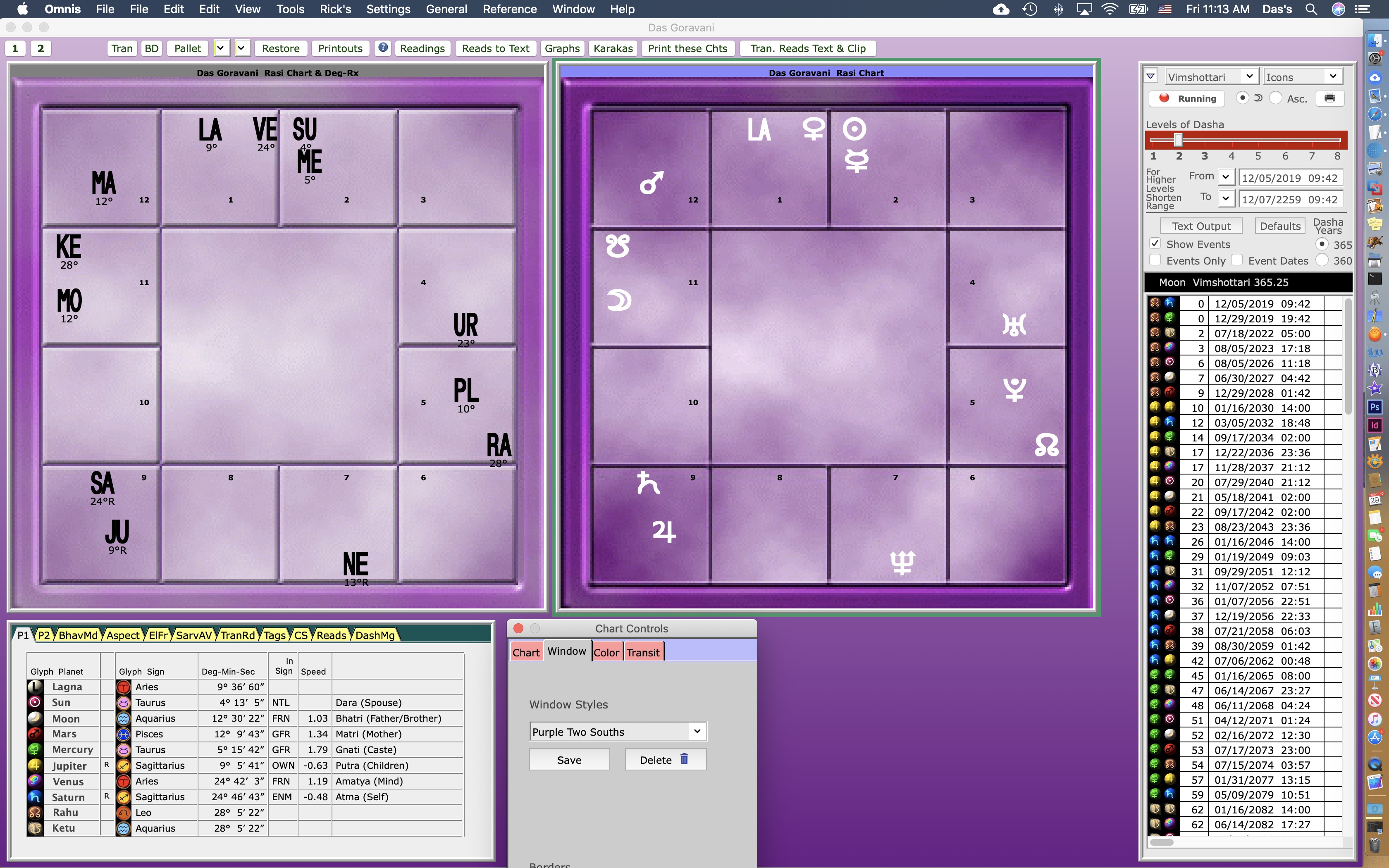Click the red Running indicator button
This screenshot has width=1389, height=868.
tap(1186, 98)
